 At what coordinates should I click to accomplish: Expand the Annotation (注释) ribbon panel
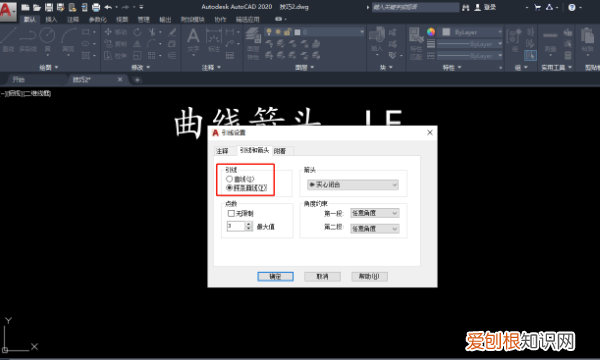click(211, 67)
